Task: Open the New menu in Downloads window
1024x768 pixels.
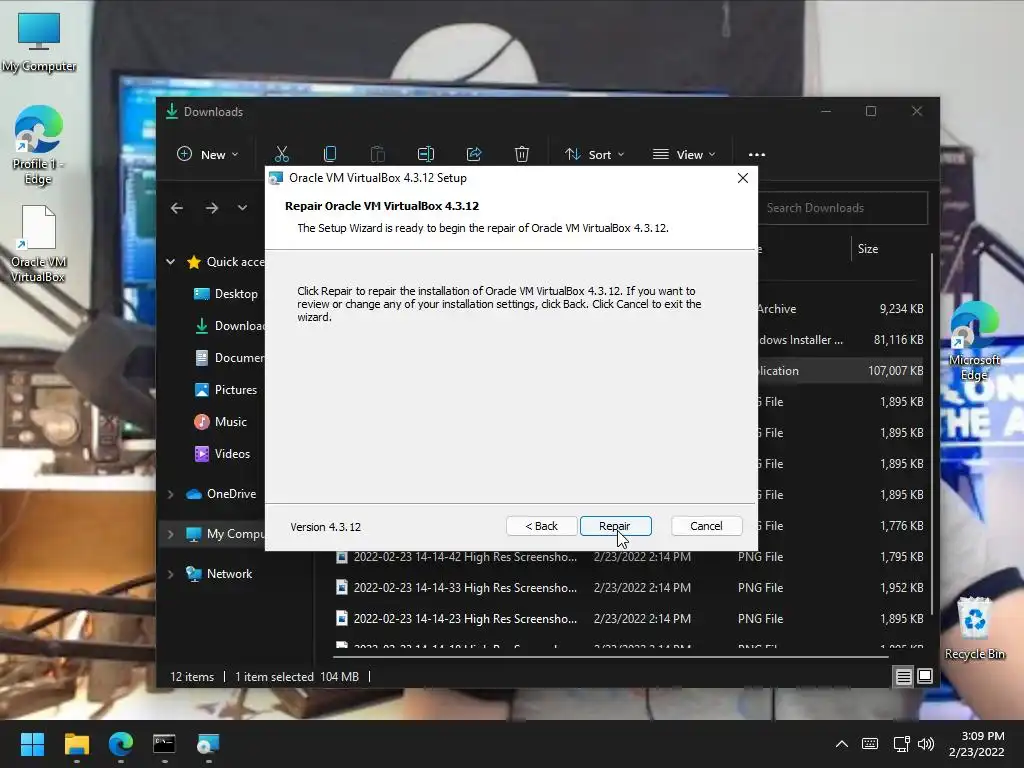Action: tap(208, 154)
